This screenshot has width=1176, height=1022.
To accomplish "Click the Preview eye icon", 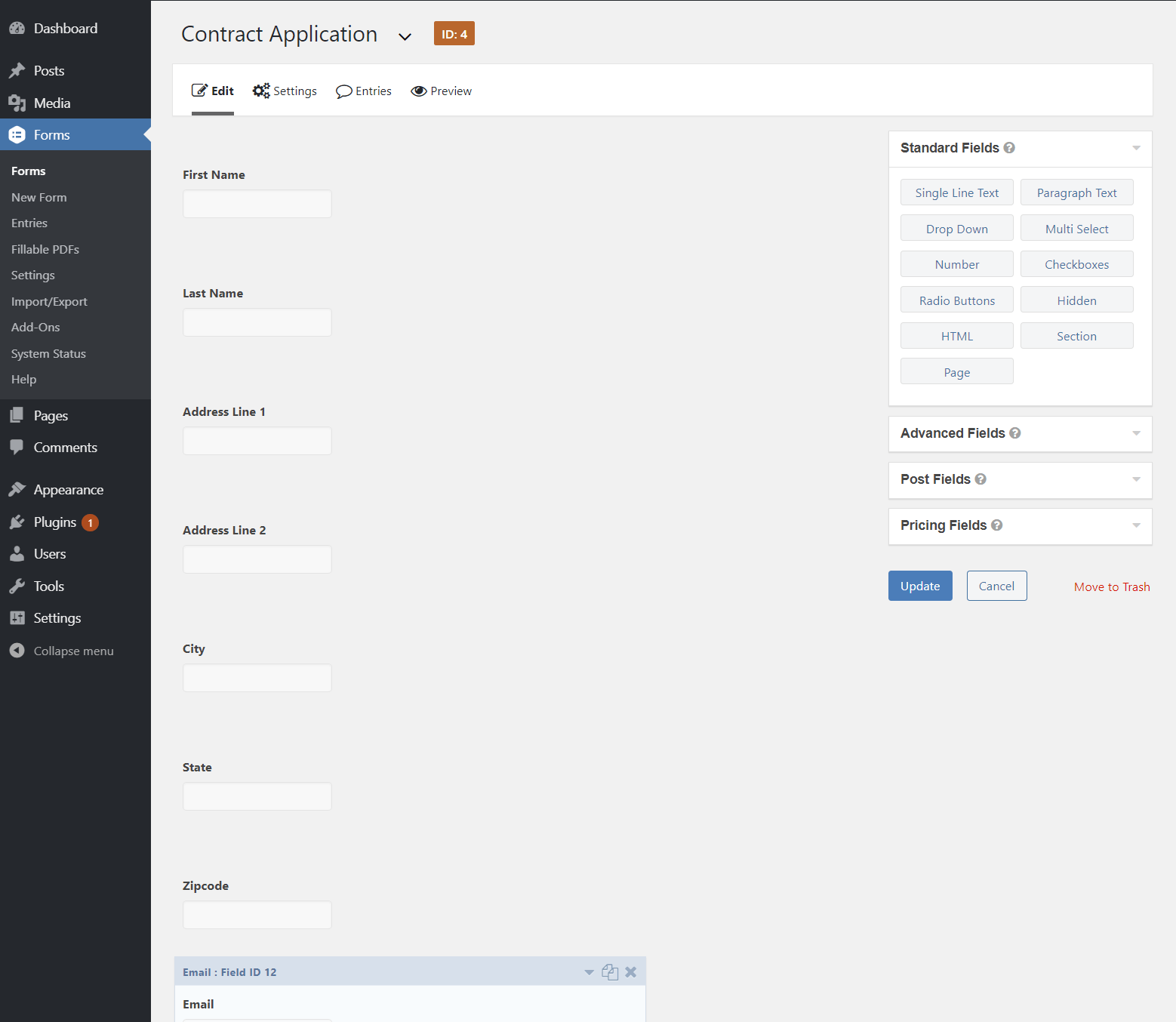I will point(420,91).
